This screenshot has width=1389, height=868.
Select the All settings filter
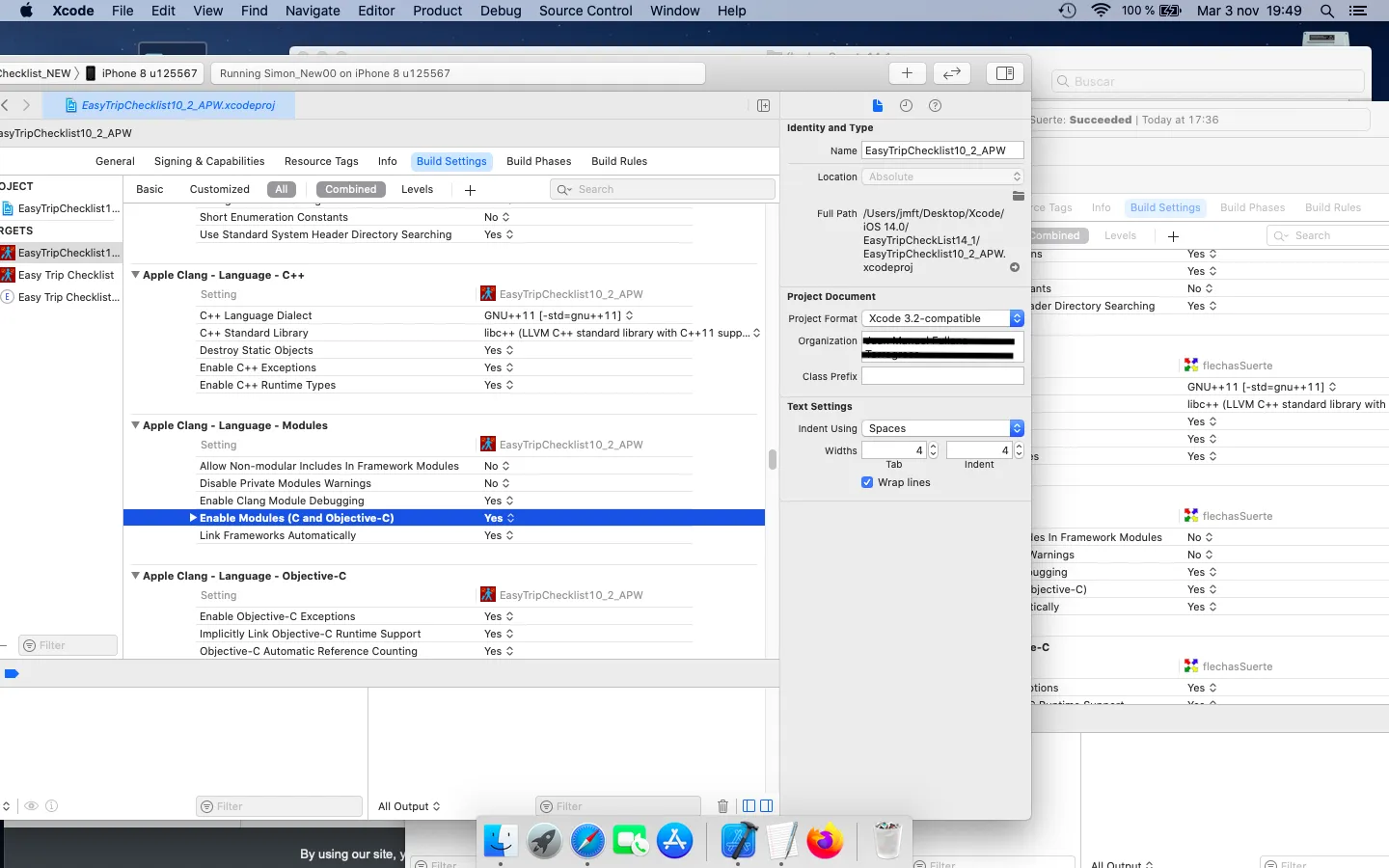[x=281, y=189]
